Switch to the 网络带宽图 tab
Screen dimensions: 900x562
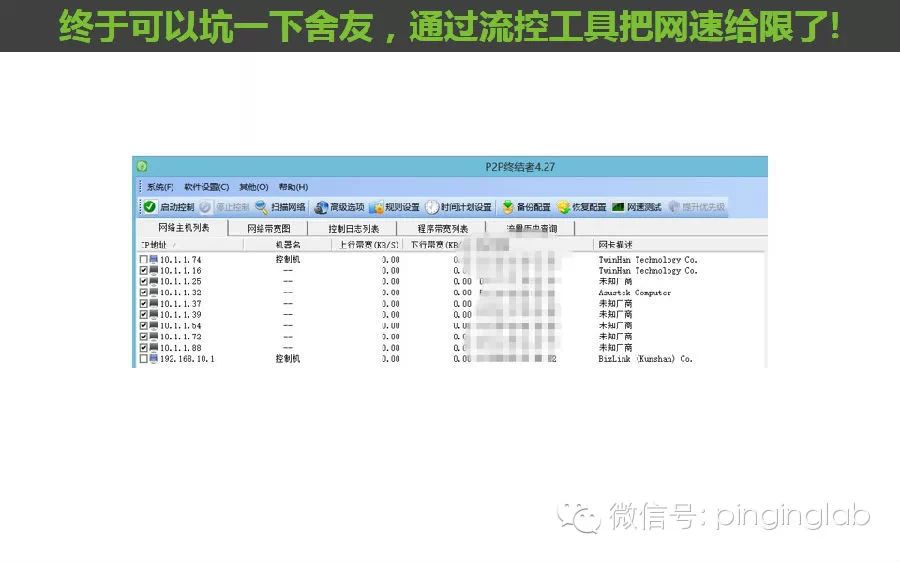(269, 228)
